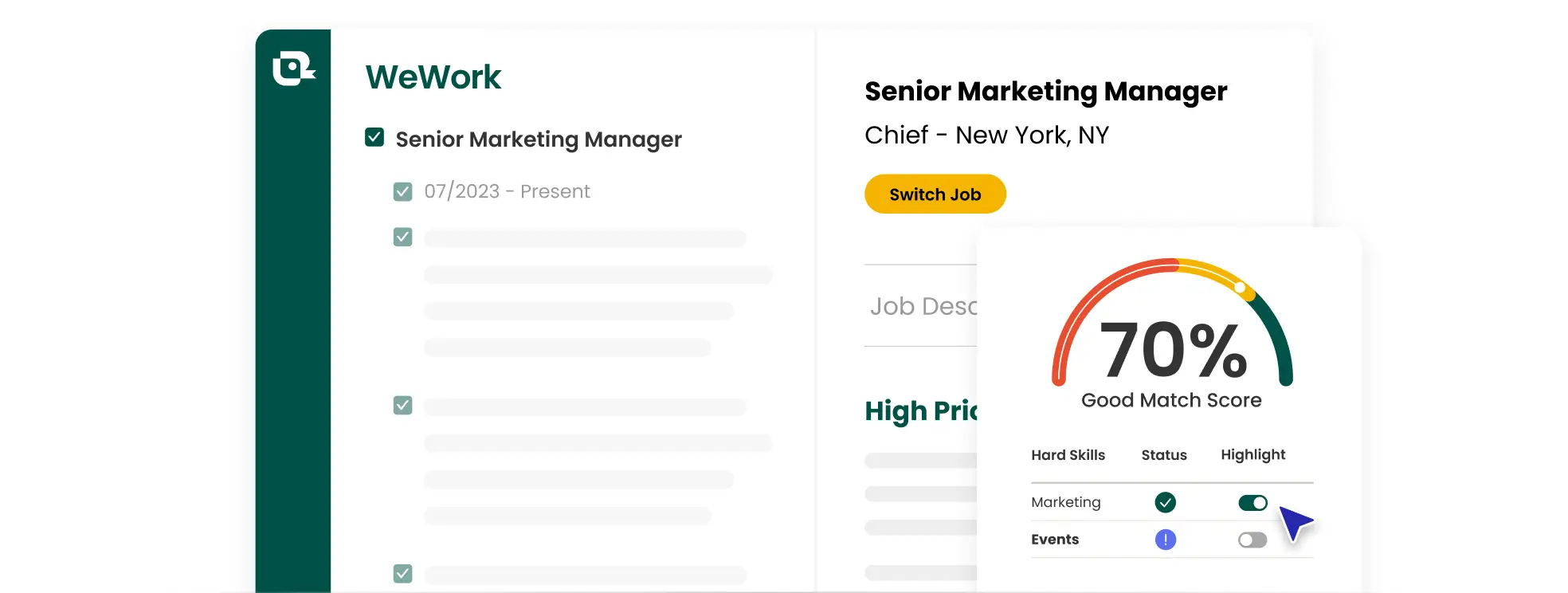
Task: Click the WeWork company name
Action: tap(433, 77)
